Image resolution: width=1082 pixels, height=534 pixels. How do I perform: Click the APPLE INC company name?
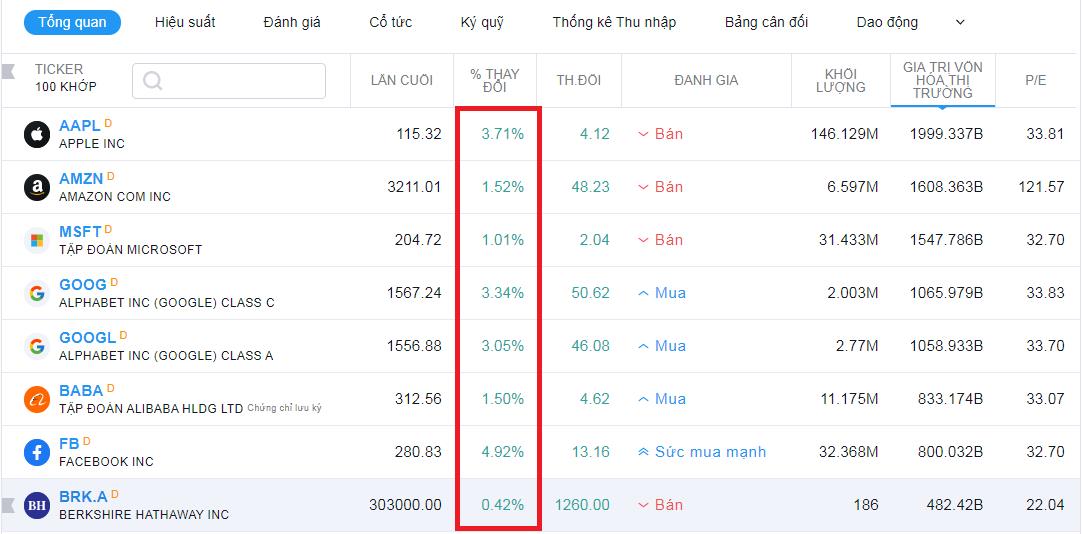(x=92, y=144)
